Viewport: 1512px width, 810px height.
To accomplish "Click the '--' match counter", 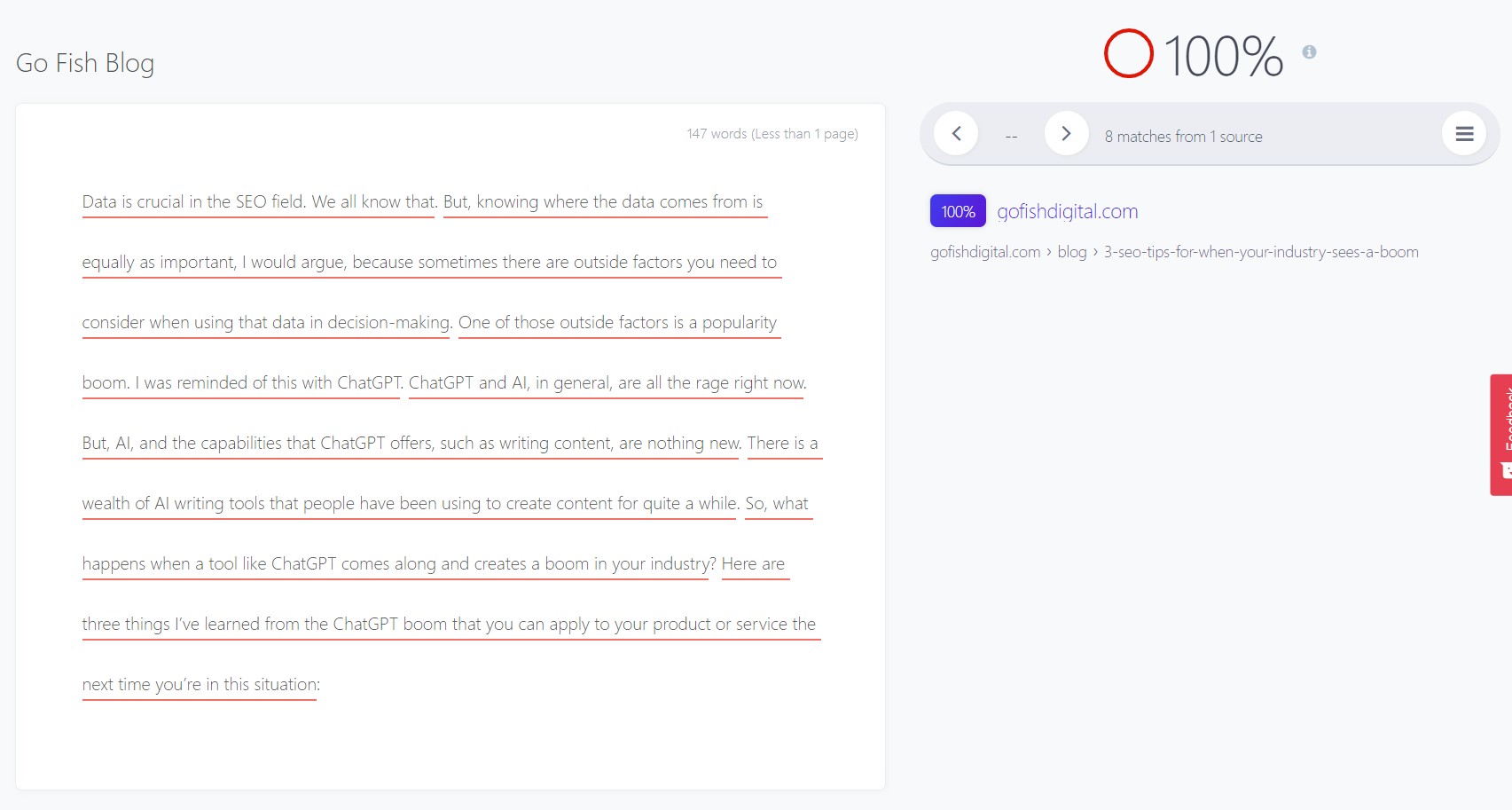I will point(1011,137).
